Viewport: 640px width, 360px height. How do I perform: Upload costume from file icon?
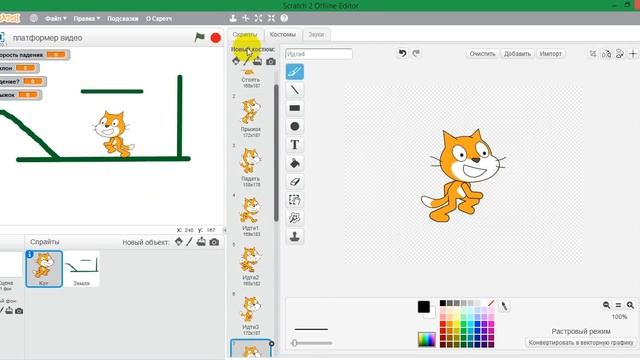coord(258,62)
